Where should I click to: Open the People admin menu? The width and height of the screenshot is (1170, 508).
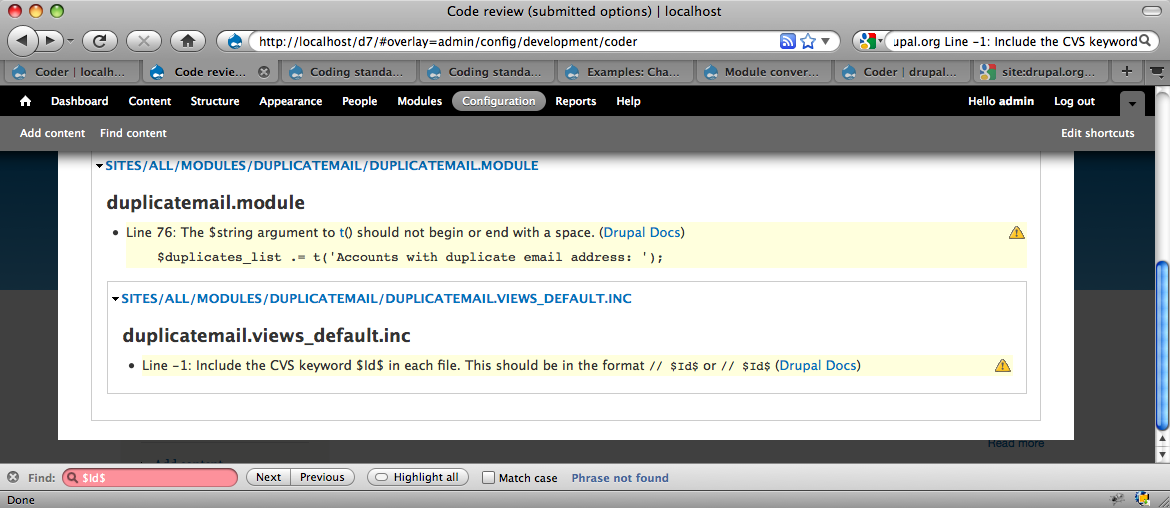click(x=360, y=101)
